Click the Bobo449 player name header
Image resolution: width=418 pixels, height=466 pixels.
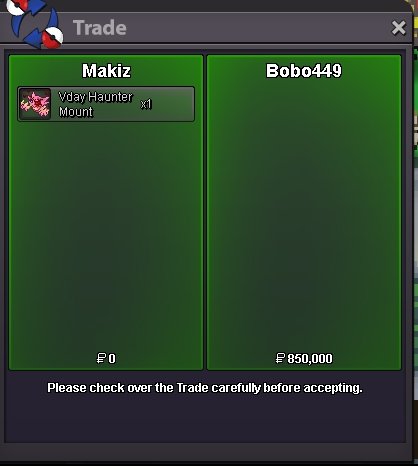pyautogui.click(x=304, y=71)
